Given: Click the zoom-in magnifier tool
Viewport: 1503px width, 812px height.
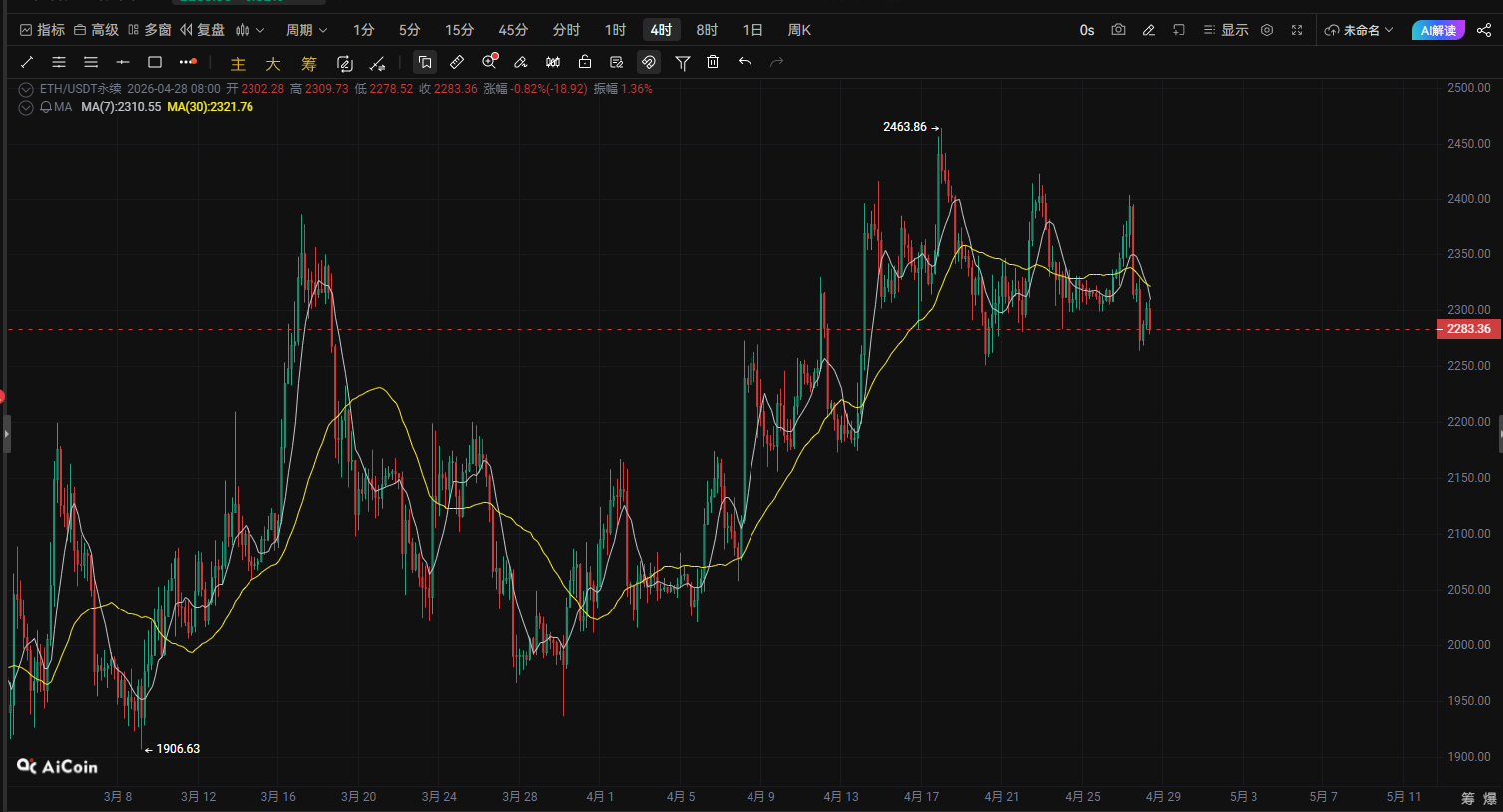Looking at the screenshot, I should (x=489, y=62).
